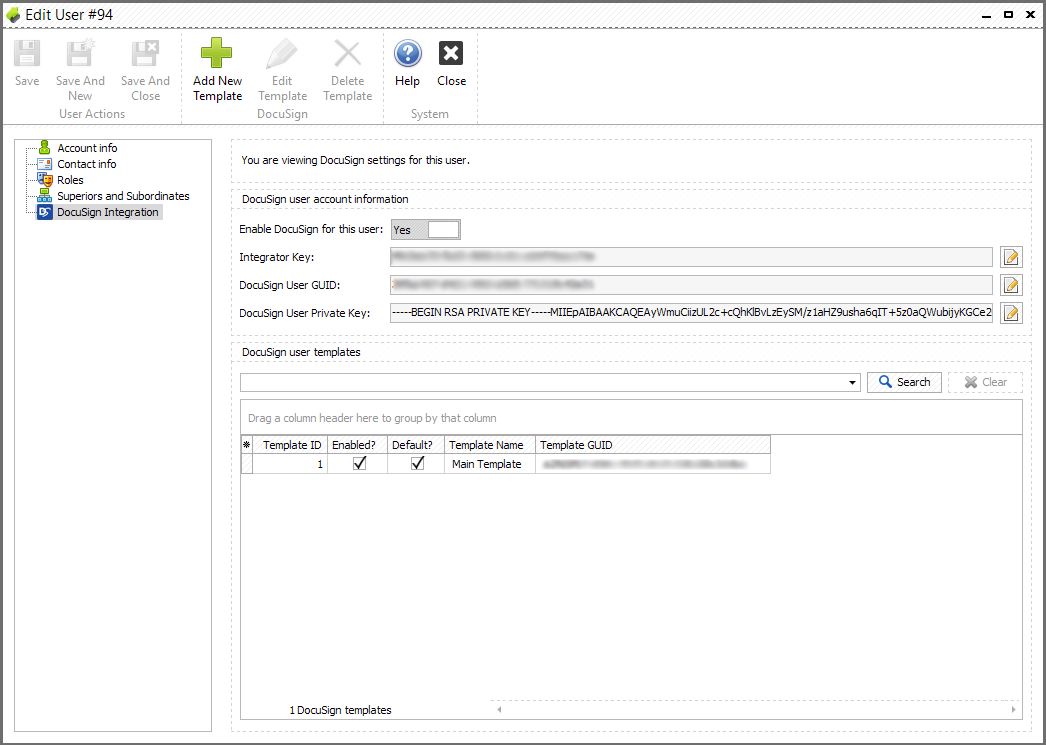This screenshot has height=745, width=1046.
Task: Edit the Integrator Key value
Action: coord(1011,257)
